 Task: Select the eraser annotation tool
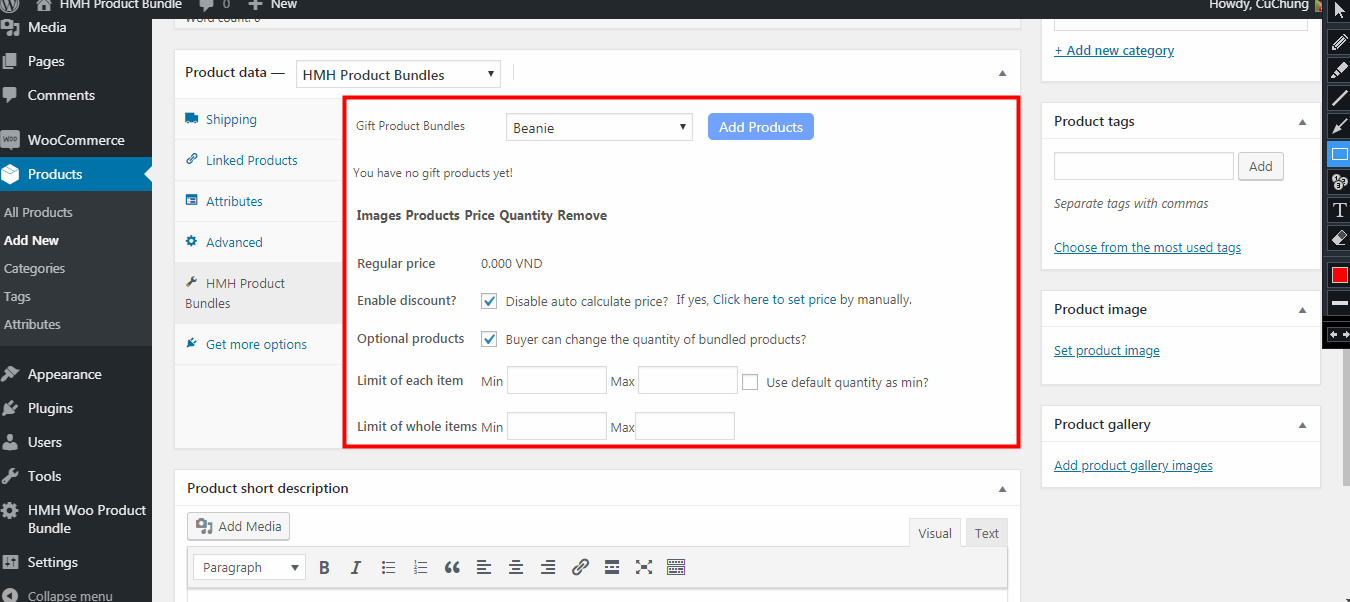coord(1340,238)
